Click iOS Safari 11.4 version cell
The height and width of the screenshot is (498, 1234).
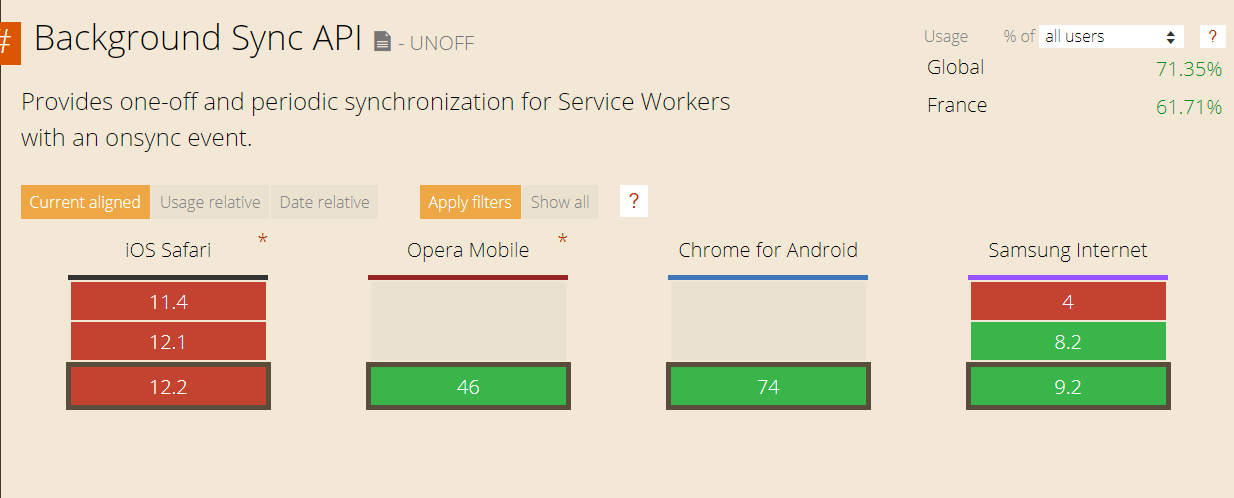(168, 301)
